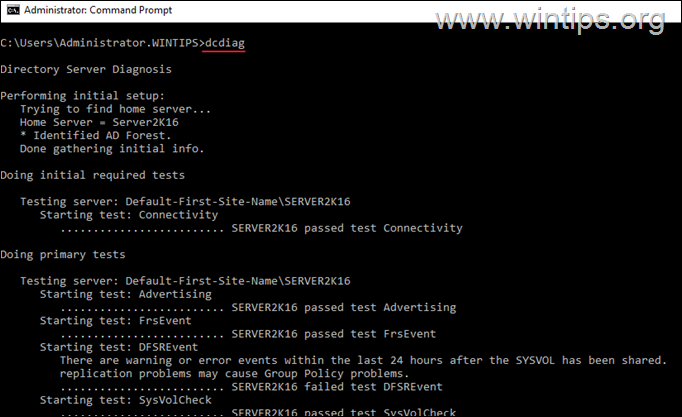Click the C:\Users\Administrator.WINTIPS prompt path
Image resolution: width=682 pixels, height=417 pixels.
coord(100,42)
